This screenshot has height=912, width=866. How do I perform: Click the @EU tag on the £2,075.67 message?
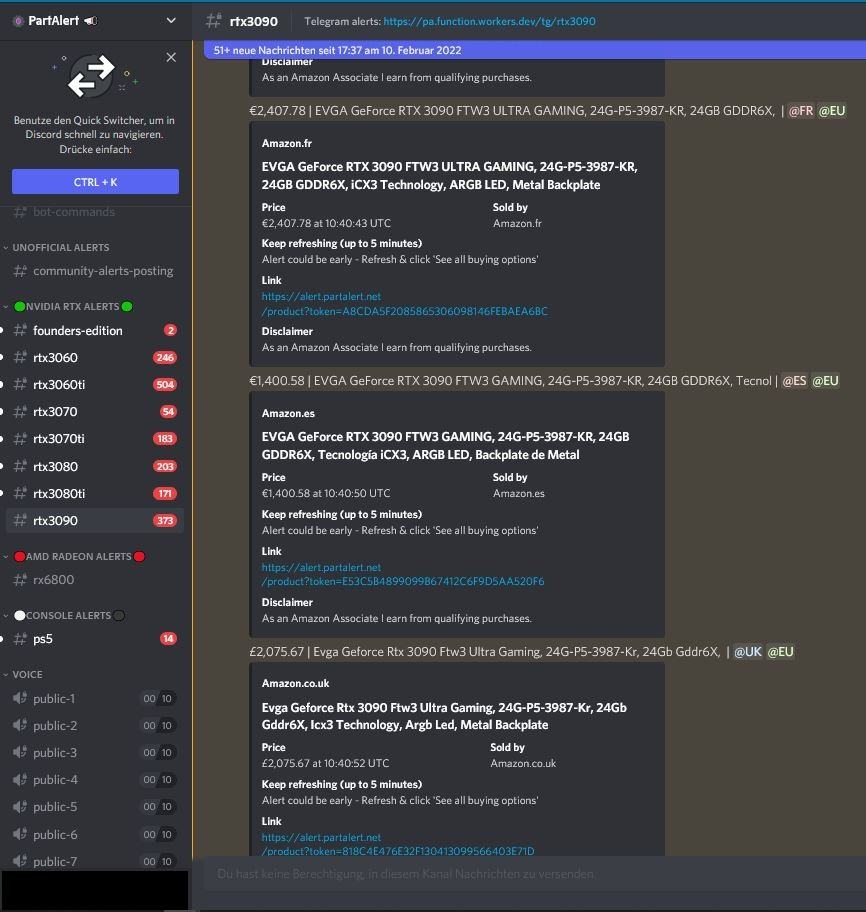(x=781, y=651)
